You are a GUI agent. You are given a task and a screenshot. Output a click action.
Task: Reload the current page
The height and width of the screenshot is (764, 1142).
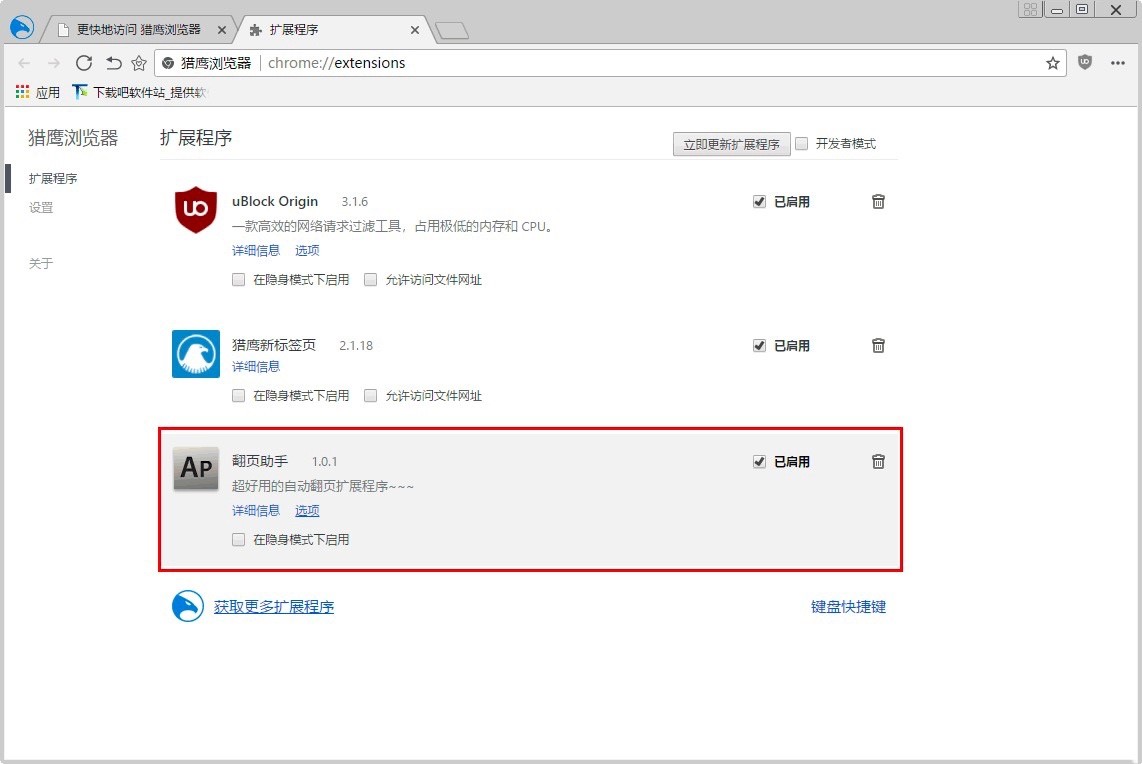[84, 63]
